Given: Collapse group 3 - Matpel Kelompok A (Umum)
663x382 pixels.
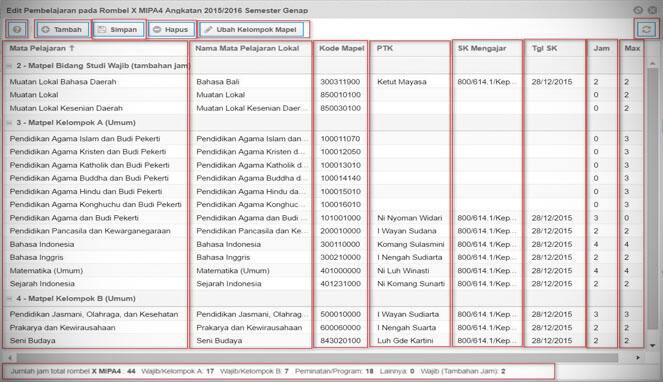Looking at the screenshot, I should click(9, 123).
